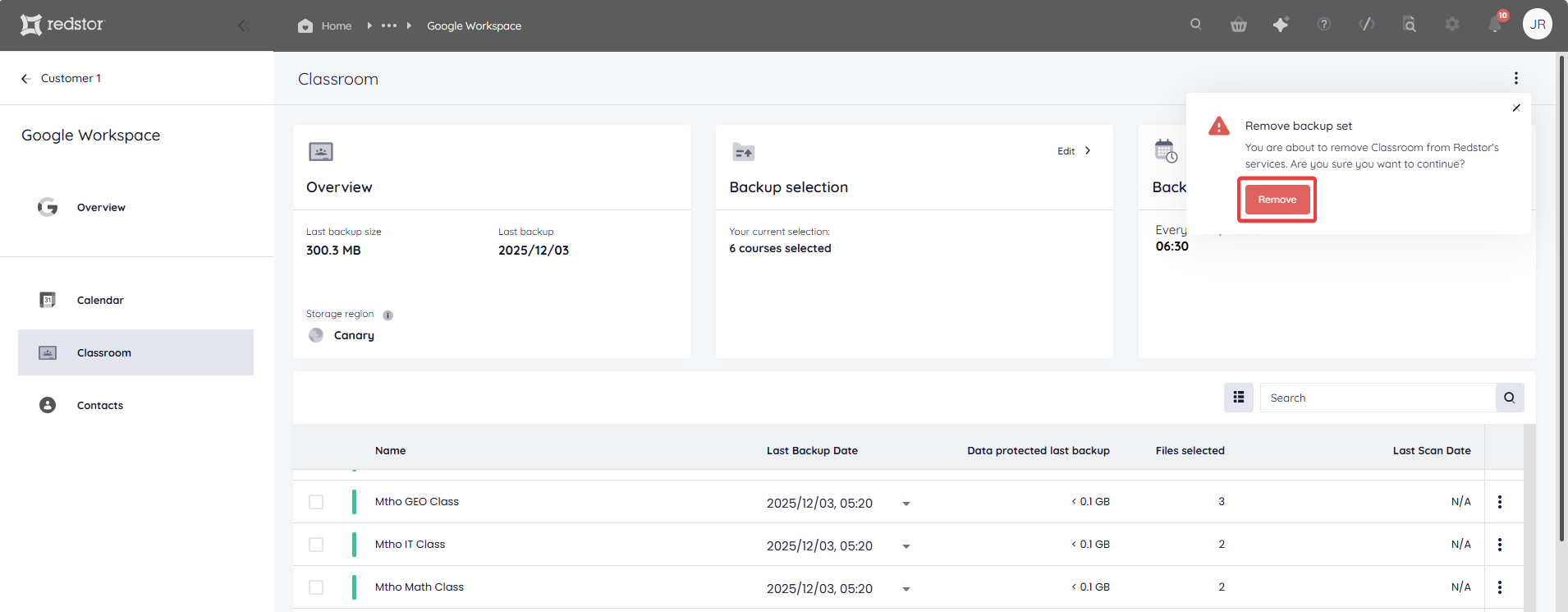Image resolution: width=1568 pixels, height=612 pixels.
Task: Open the backup selection chevron arrow
Action: tap(1088, 150)
